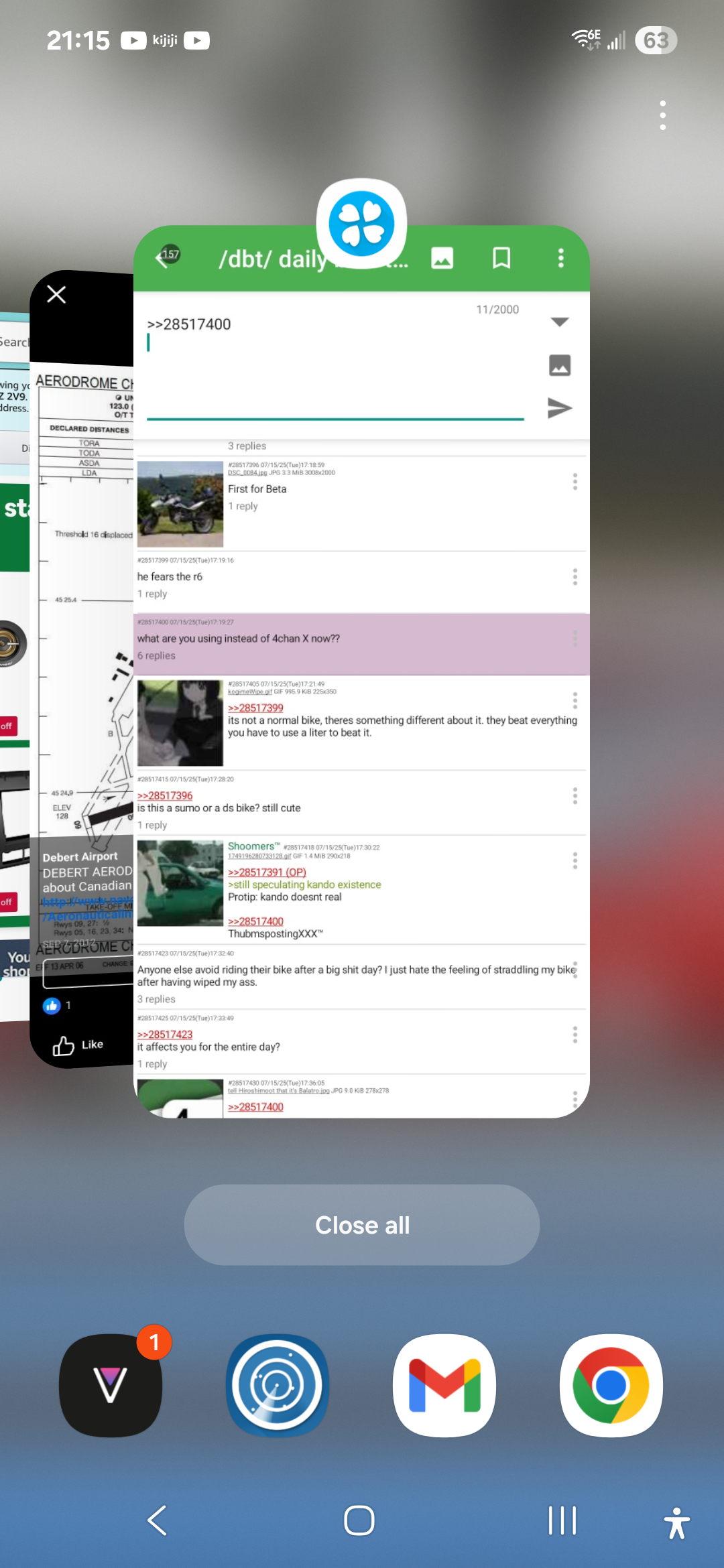Open the post menu for "First for Beta"
Viewport: 724px width, 1568px height.
pos(575,481)
